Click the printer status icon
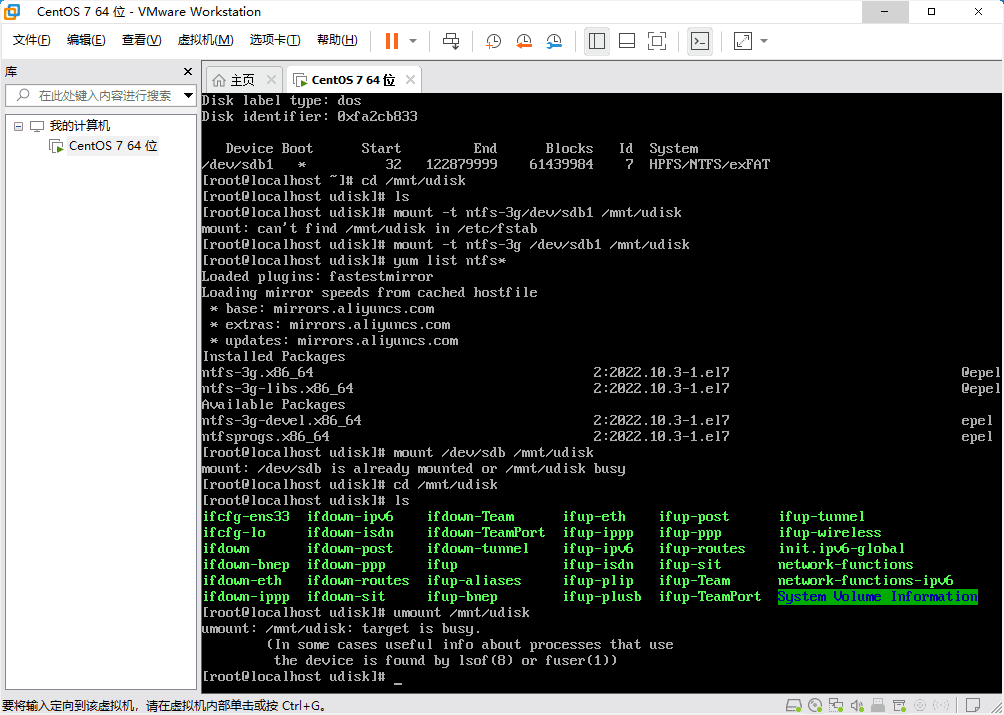Viewport: 1004px width, 715px height. (899, 705)
